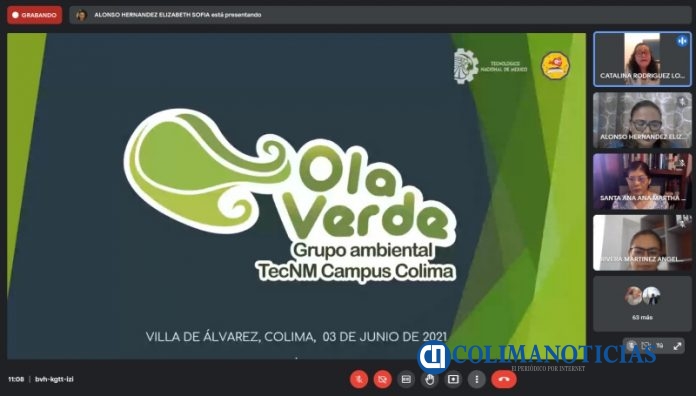Click the muted mic icon on Alonso Hernandez tile
This screenshot has width=696, height=396.
[x=683, y=102]
